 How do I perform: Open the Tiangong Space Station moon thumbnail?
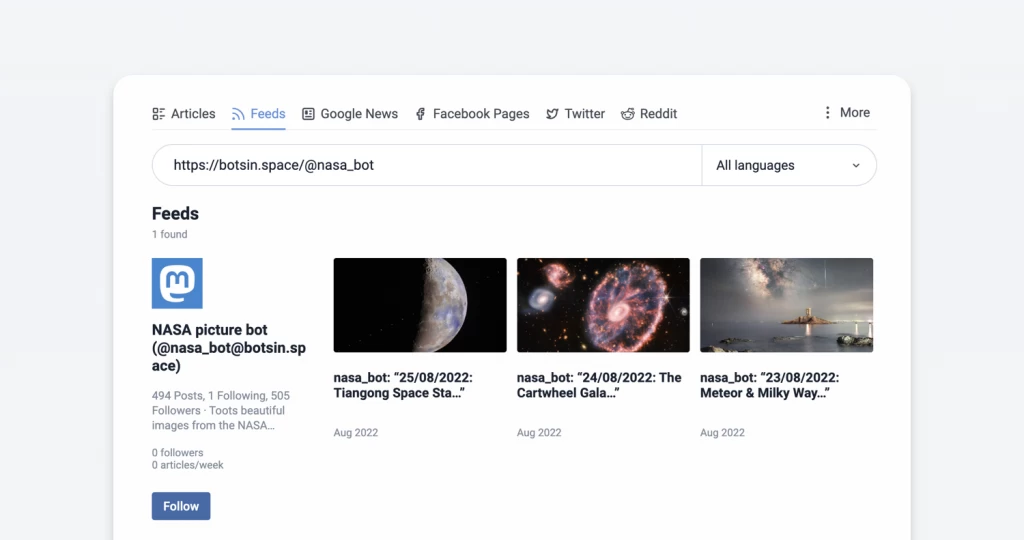click(420, 305)
